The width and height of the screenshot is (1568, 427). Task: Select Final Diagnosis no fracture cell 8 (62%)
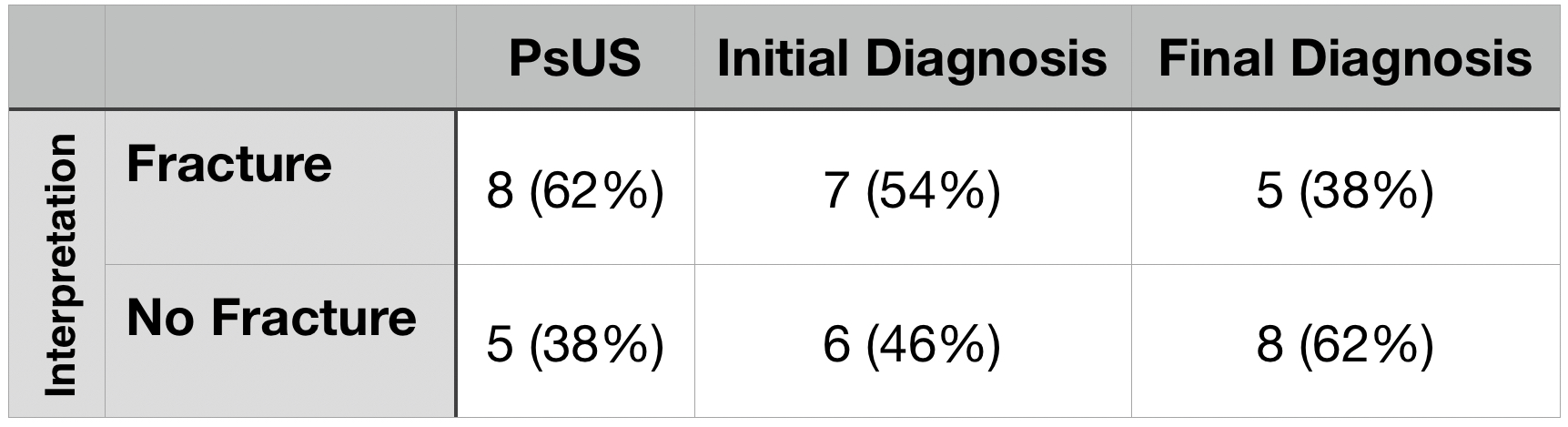coord(1345,341)
